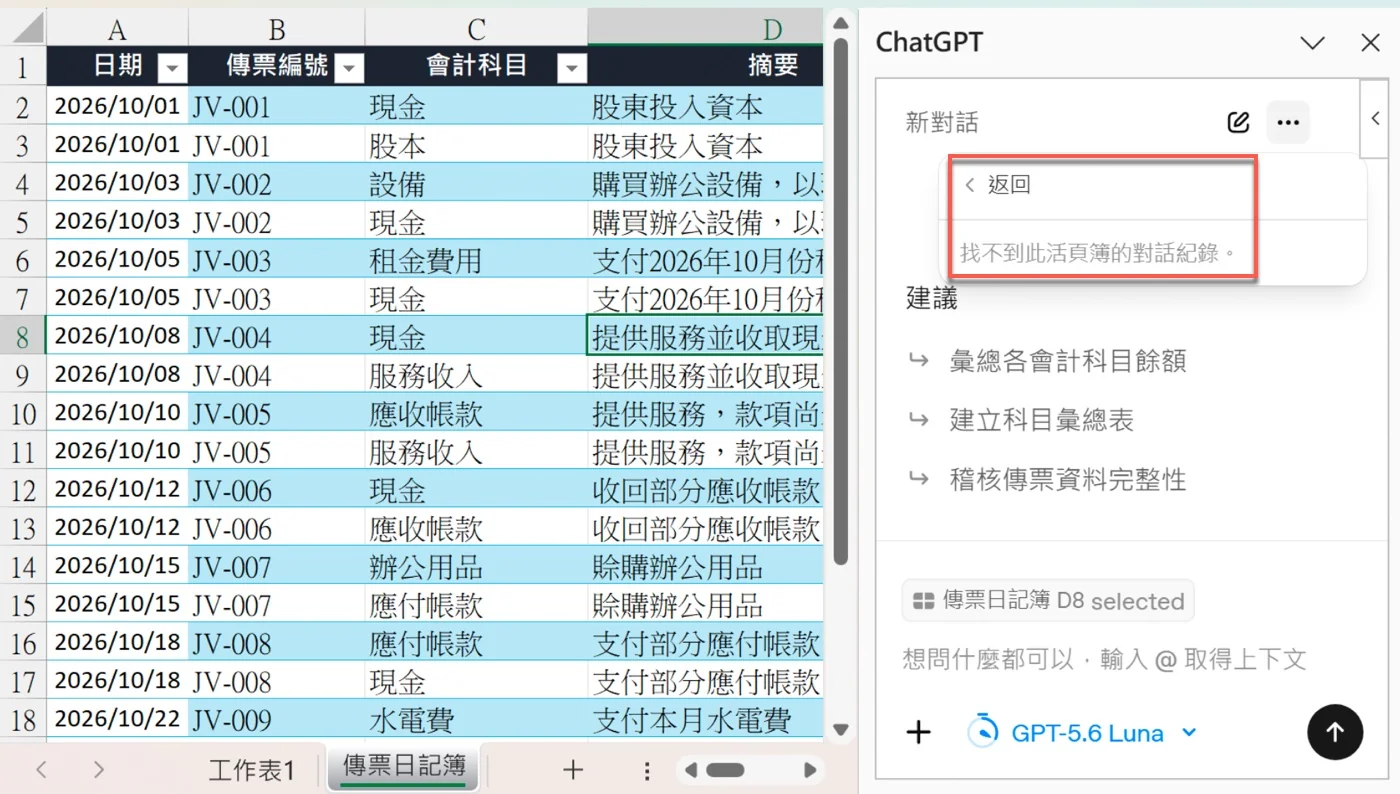Click the 傳票日記簿 D8 selected context chip
Viewport: 1400px width, 794px height.
(1048, 601)
